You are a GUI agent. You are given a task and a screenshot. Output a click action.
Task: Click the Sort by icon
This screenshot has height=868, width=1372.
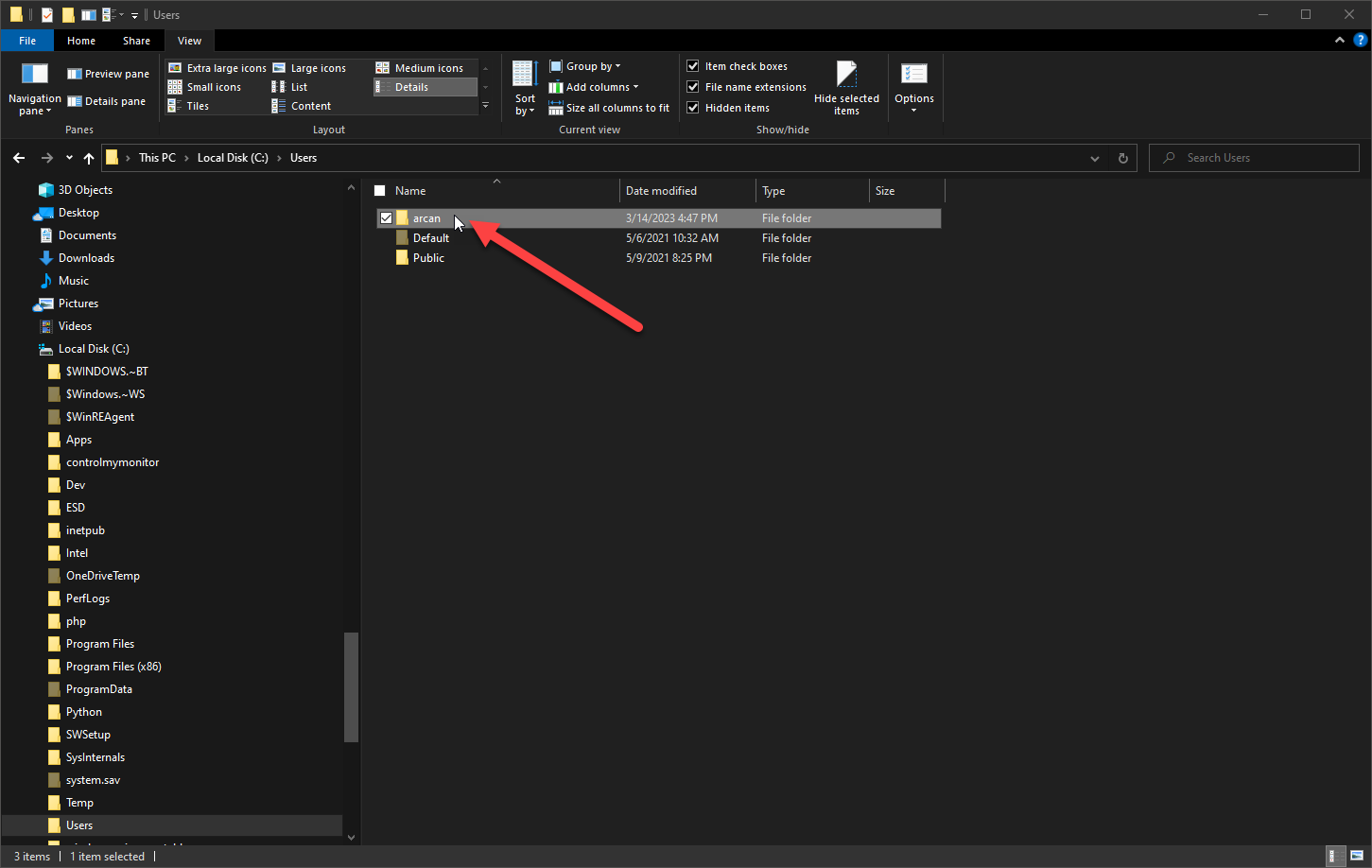pyautogui.click(x=525, y=75)
